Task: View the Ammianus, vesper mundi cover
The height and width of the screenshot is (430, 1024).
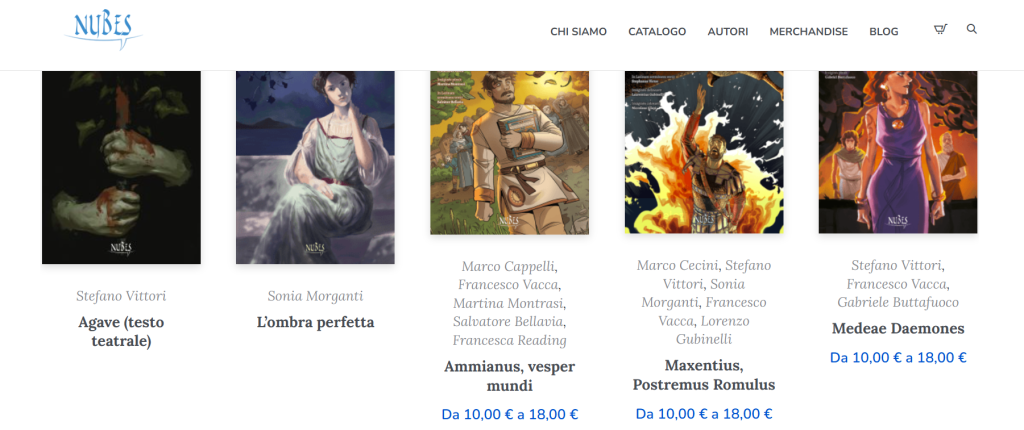Action: click(509, 152)
